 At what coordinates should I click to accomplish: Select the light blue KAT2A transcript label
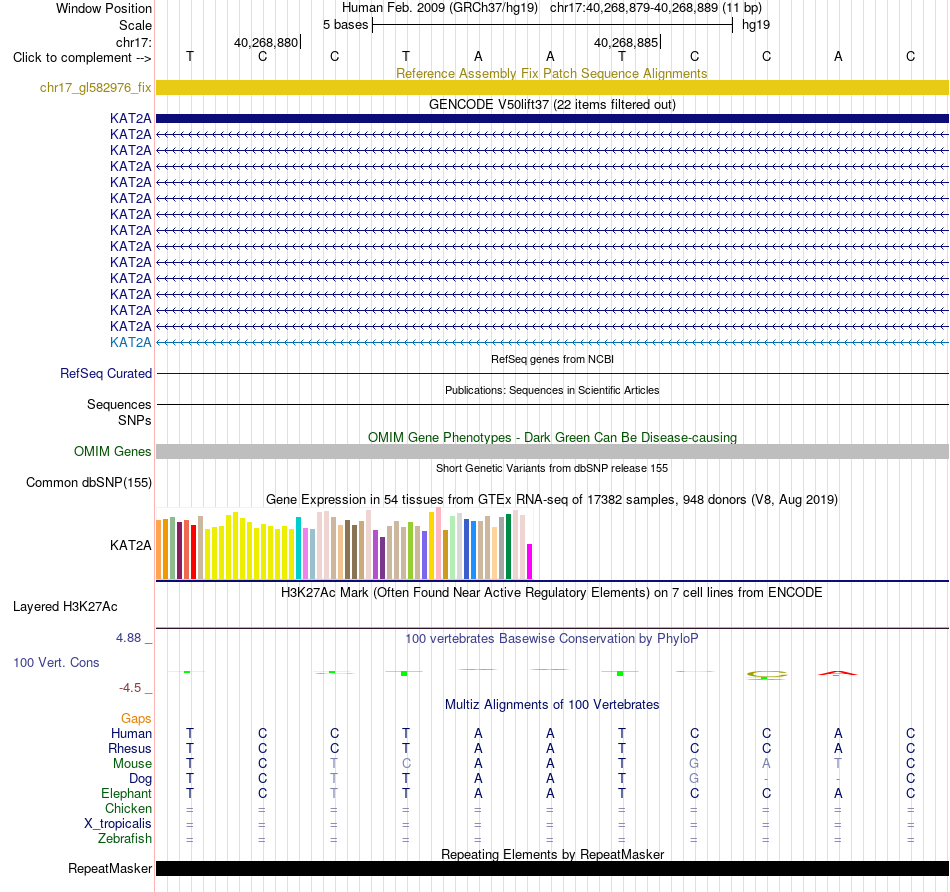tap(130, 342)
